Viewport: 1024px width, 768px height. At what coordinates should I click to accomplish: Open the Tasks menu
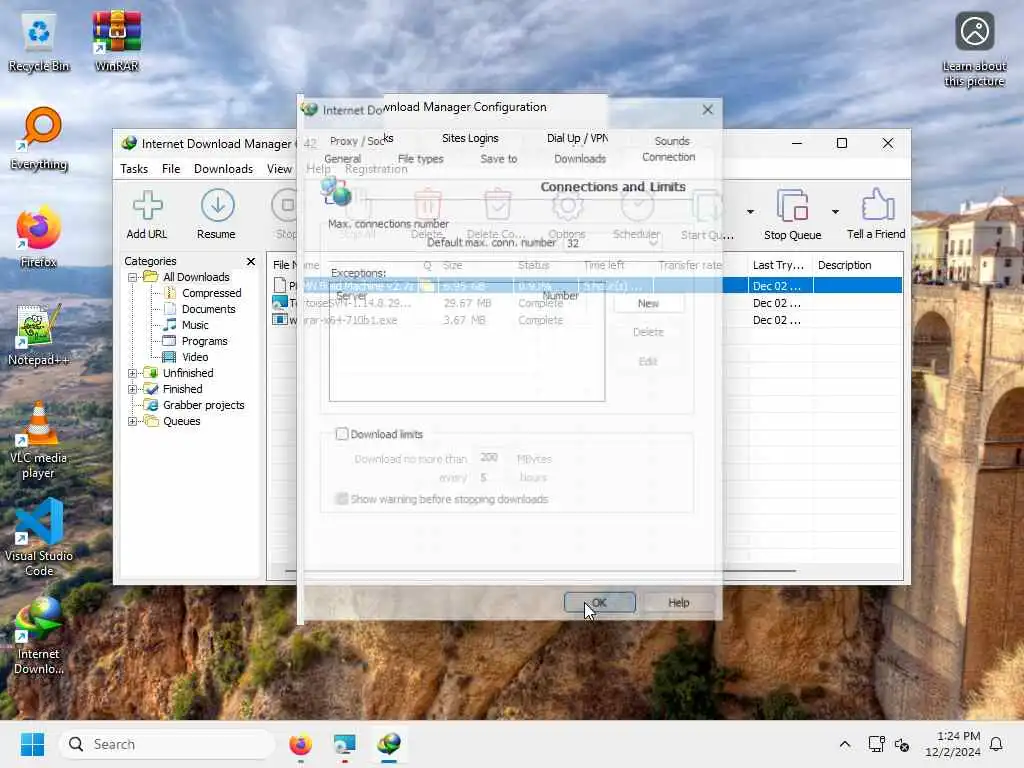pyautogui.click(x=134, y=169)
